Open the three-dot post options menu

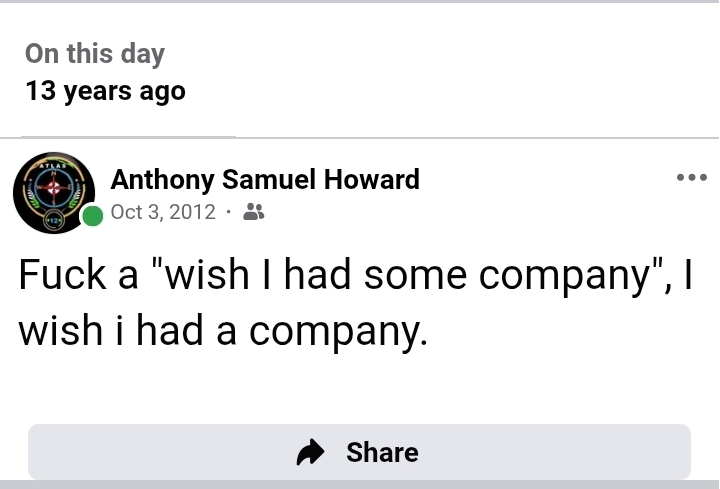point(691,178)
